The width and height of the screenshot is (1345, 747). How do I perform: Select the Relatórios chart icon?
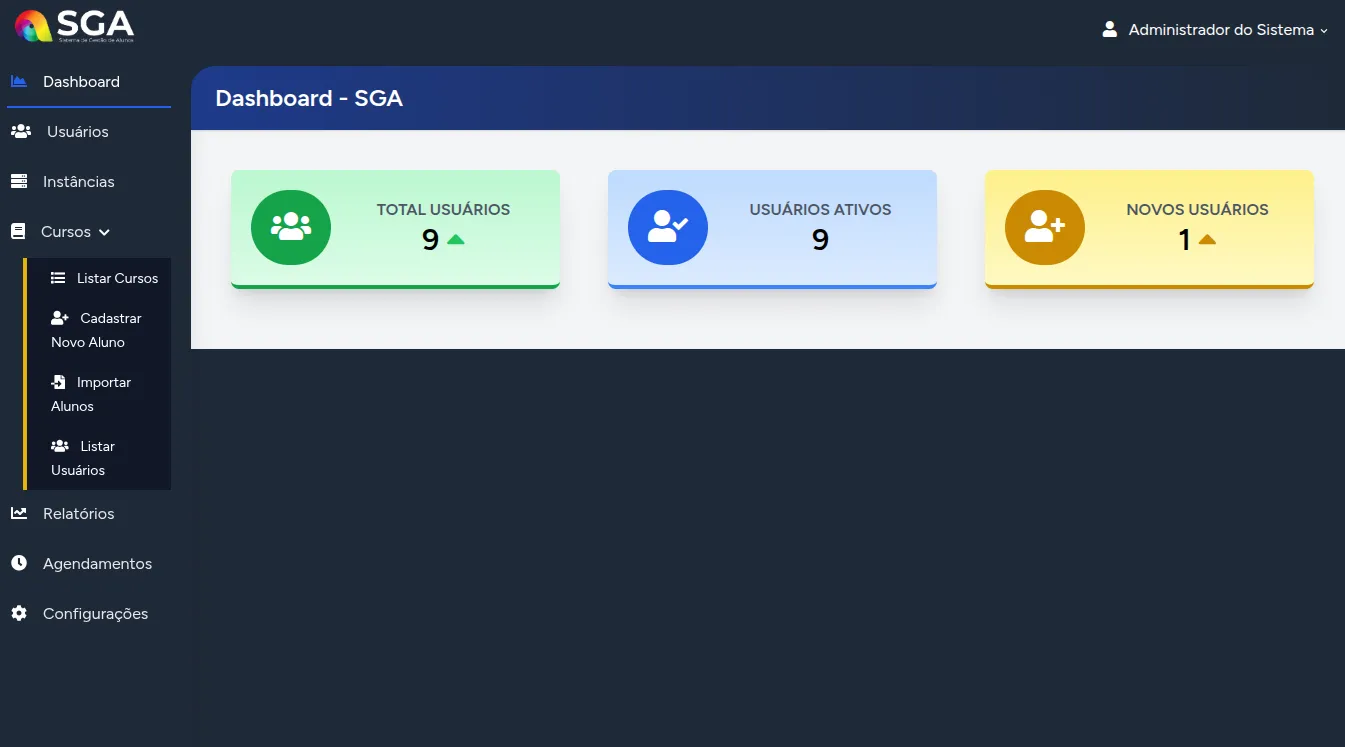pos(18,512)
